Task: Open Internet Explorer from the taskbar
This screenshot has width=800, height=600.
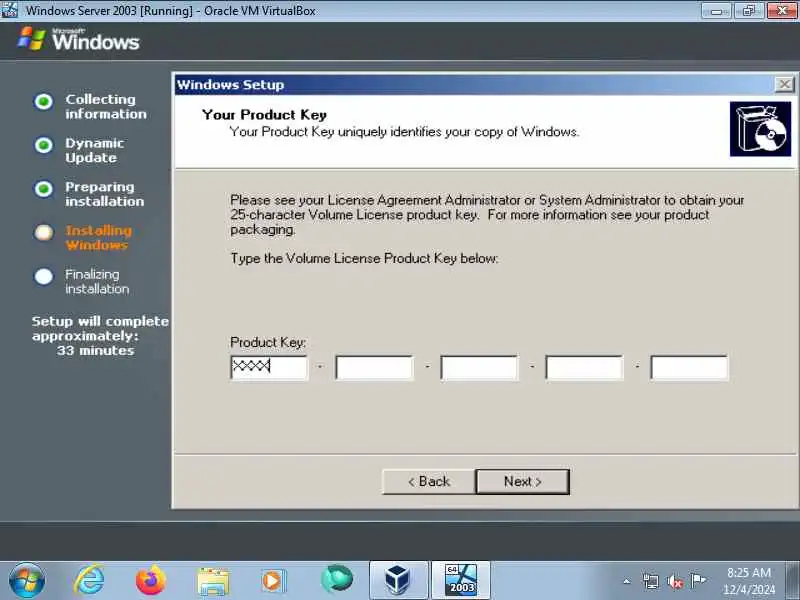Action: pyautogui.click(x=89, y=581)
